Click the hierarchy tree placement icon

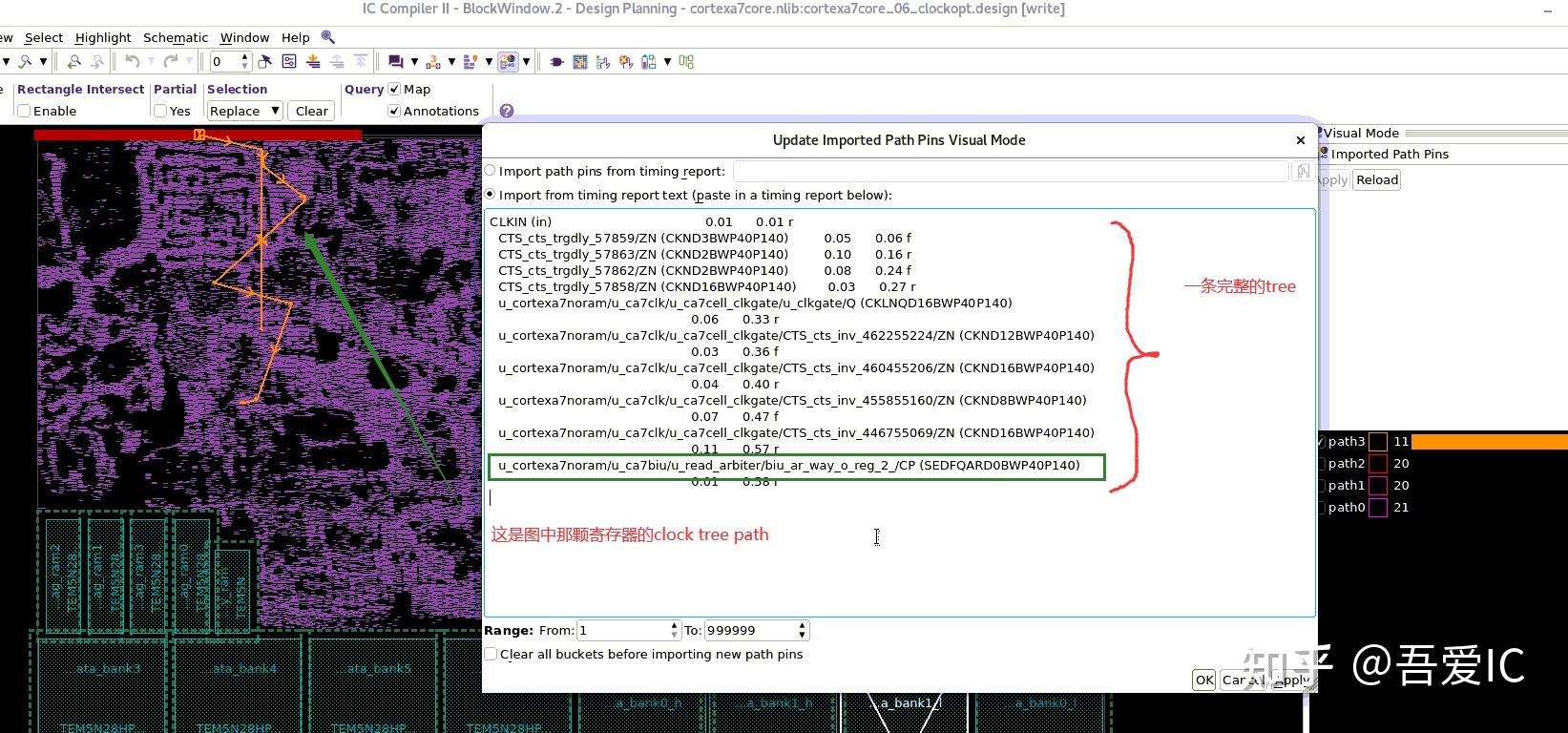(603, 61)
